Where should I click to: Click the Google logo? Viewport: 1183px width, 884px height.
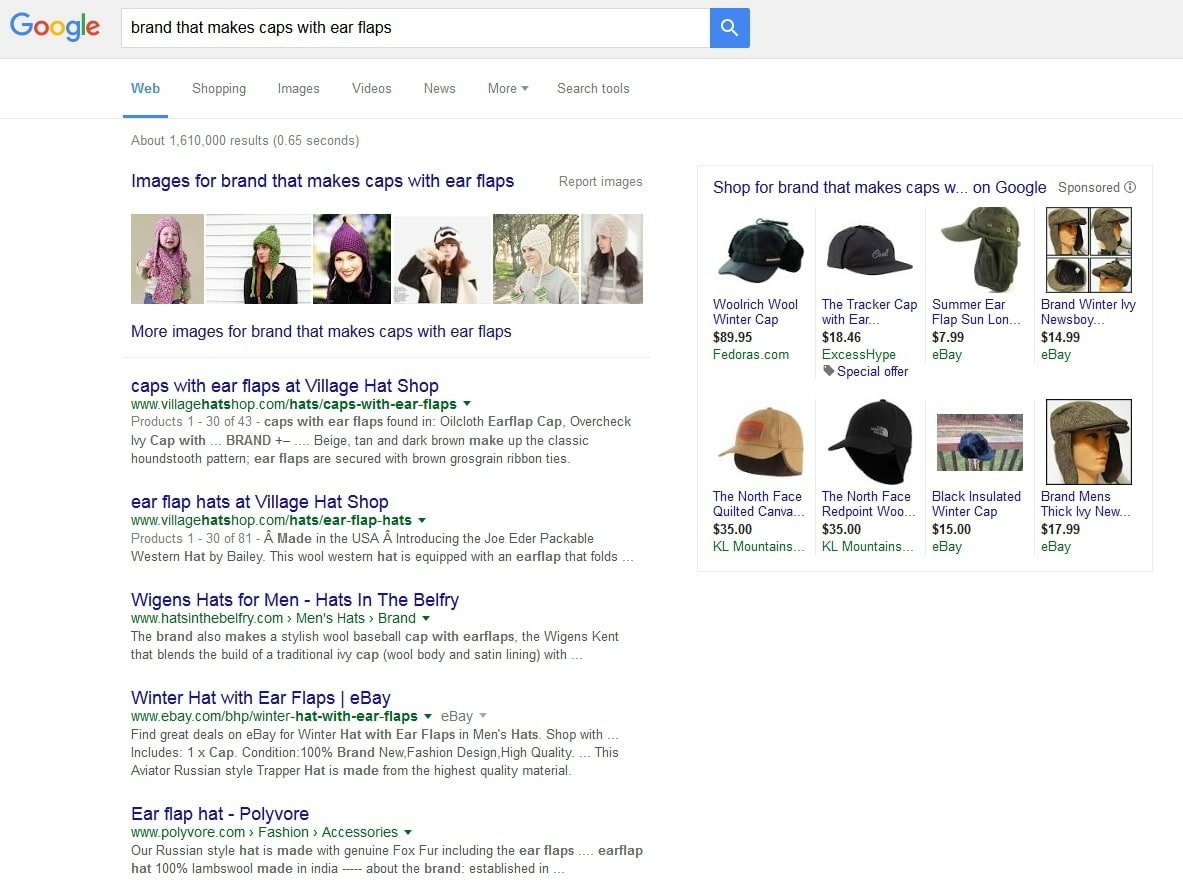[54, 27]
